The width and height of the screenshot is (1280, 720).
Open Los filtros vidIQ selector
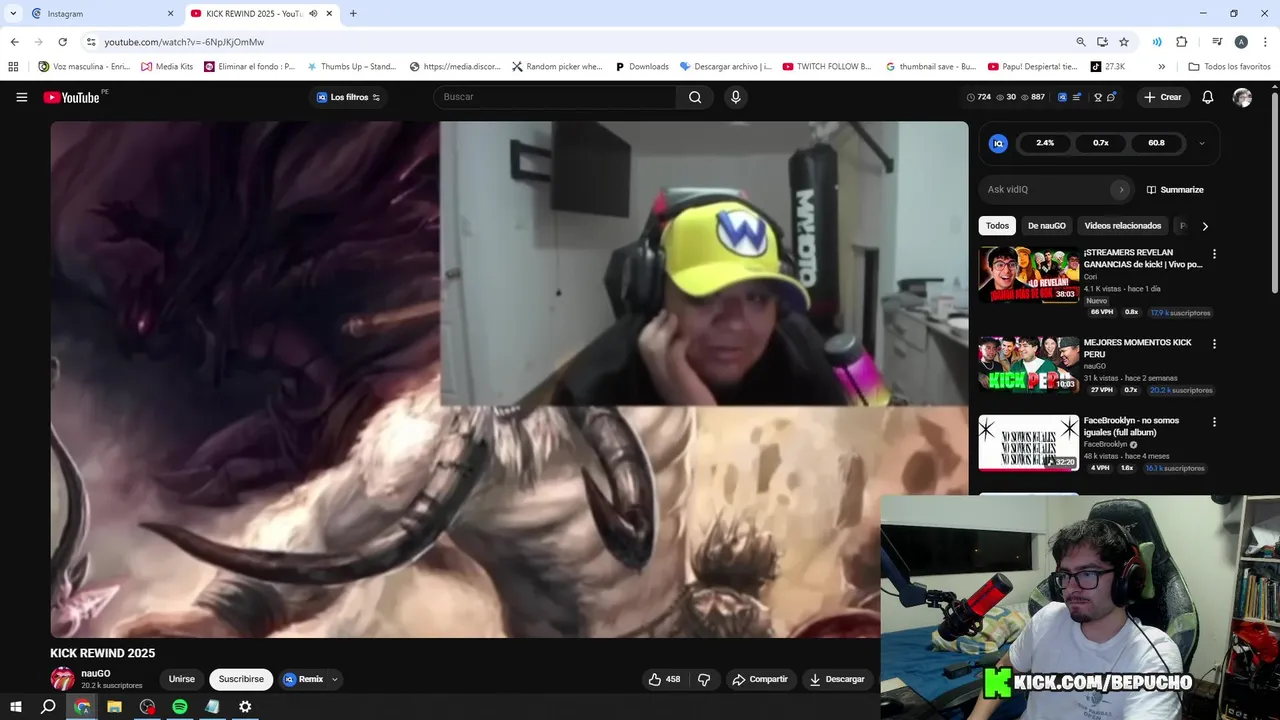click(x=348, y=97)
